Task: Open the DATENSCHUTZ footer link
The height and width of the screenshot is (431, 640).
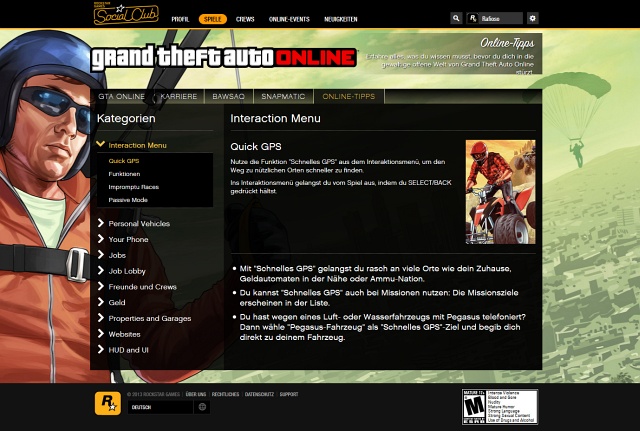Action: [259, 394]
